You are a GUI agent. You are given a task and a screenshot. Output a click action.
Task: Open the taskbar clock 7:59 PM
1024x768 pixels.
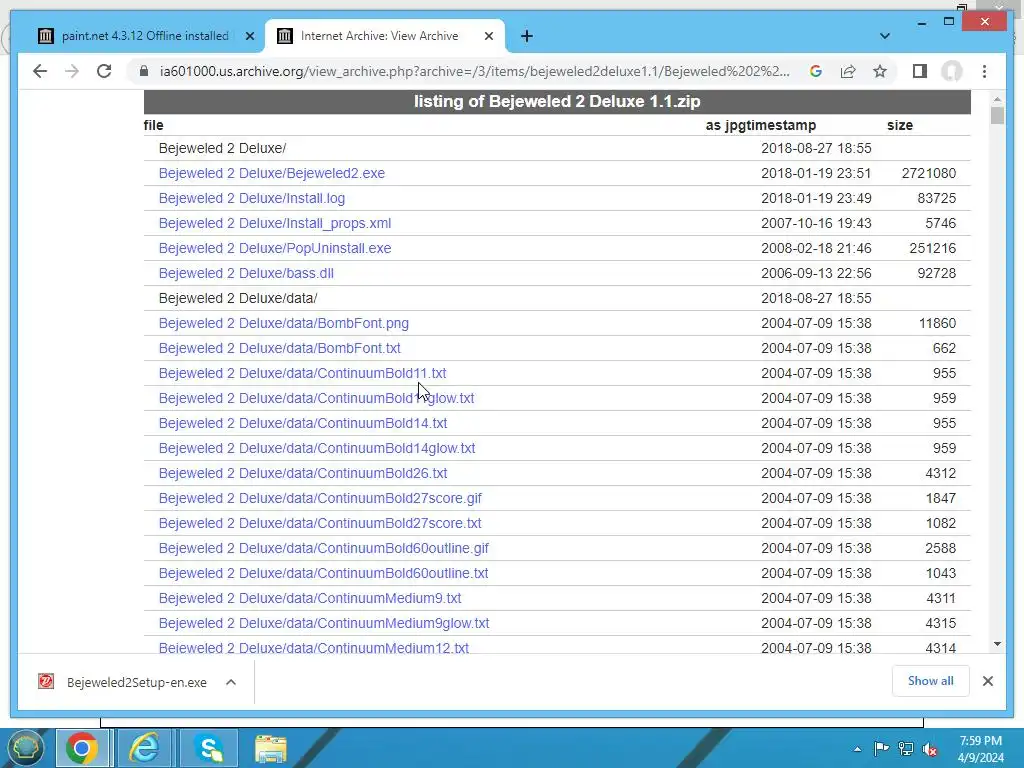click(980, 749)
